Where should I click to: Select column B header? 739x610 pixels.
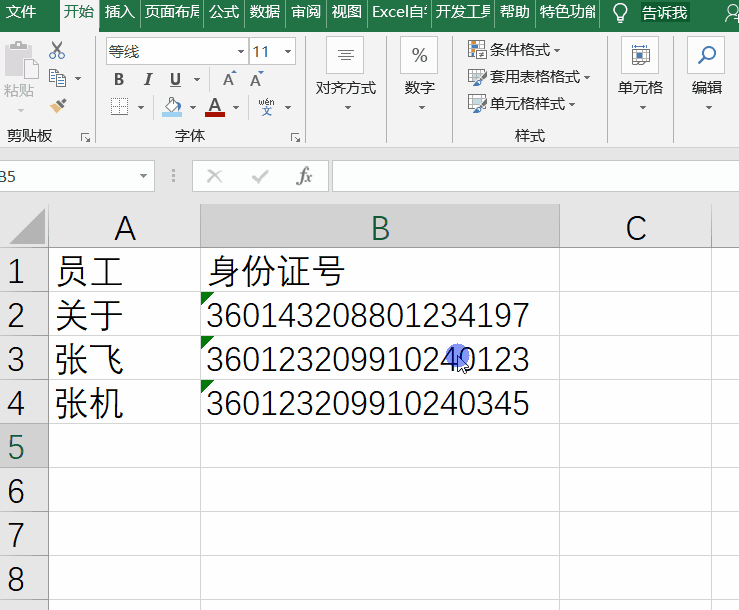tap(380, 227)
